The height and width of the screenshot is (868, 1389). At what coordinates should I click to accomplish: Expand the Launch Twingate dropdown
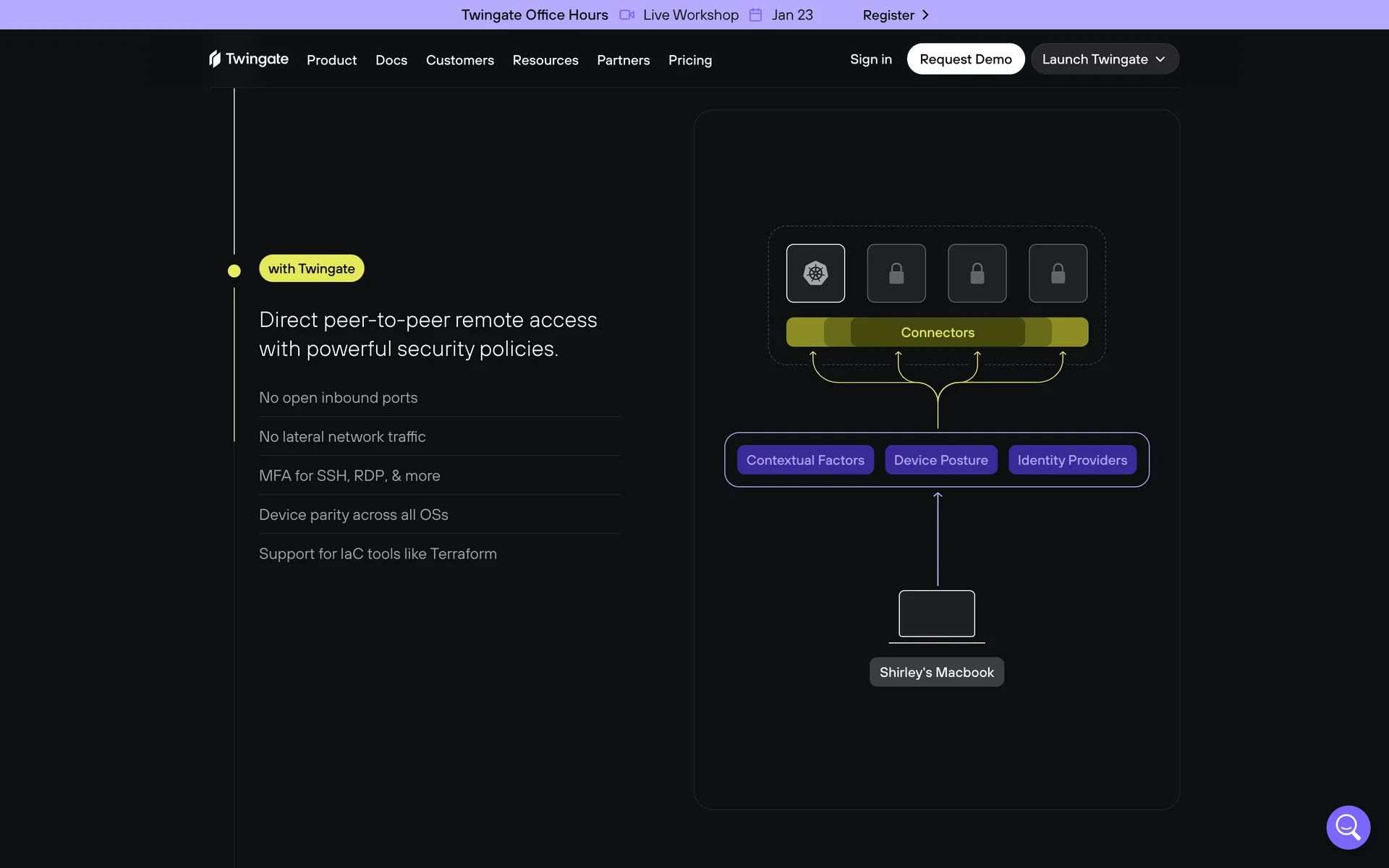pyautogui.click(x=1104, y=59)
